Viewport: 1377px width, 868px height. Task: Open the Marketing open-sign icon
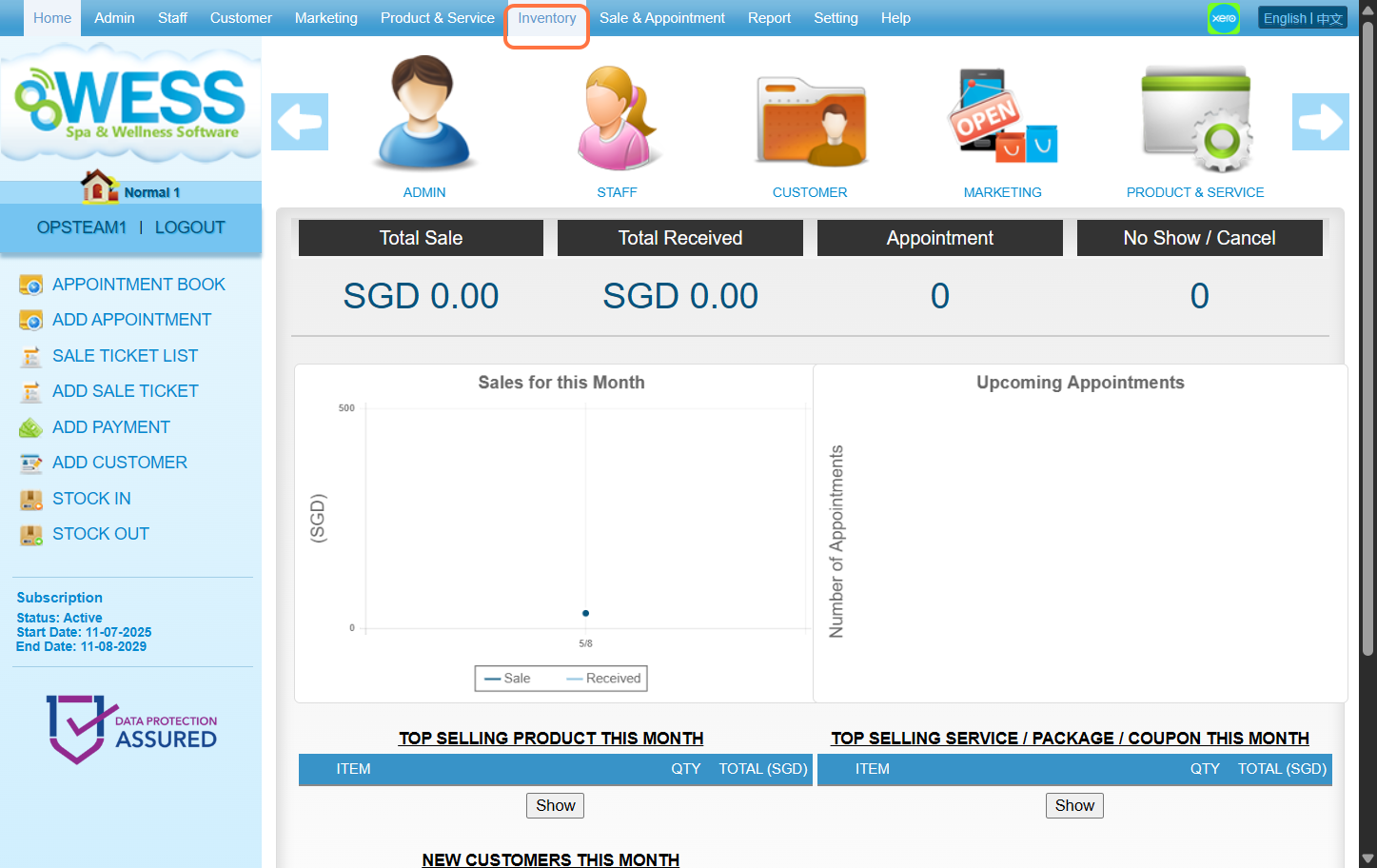point(1002,118)
